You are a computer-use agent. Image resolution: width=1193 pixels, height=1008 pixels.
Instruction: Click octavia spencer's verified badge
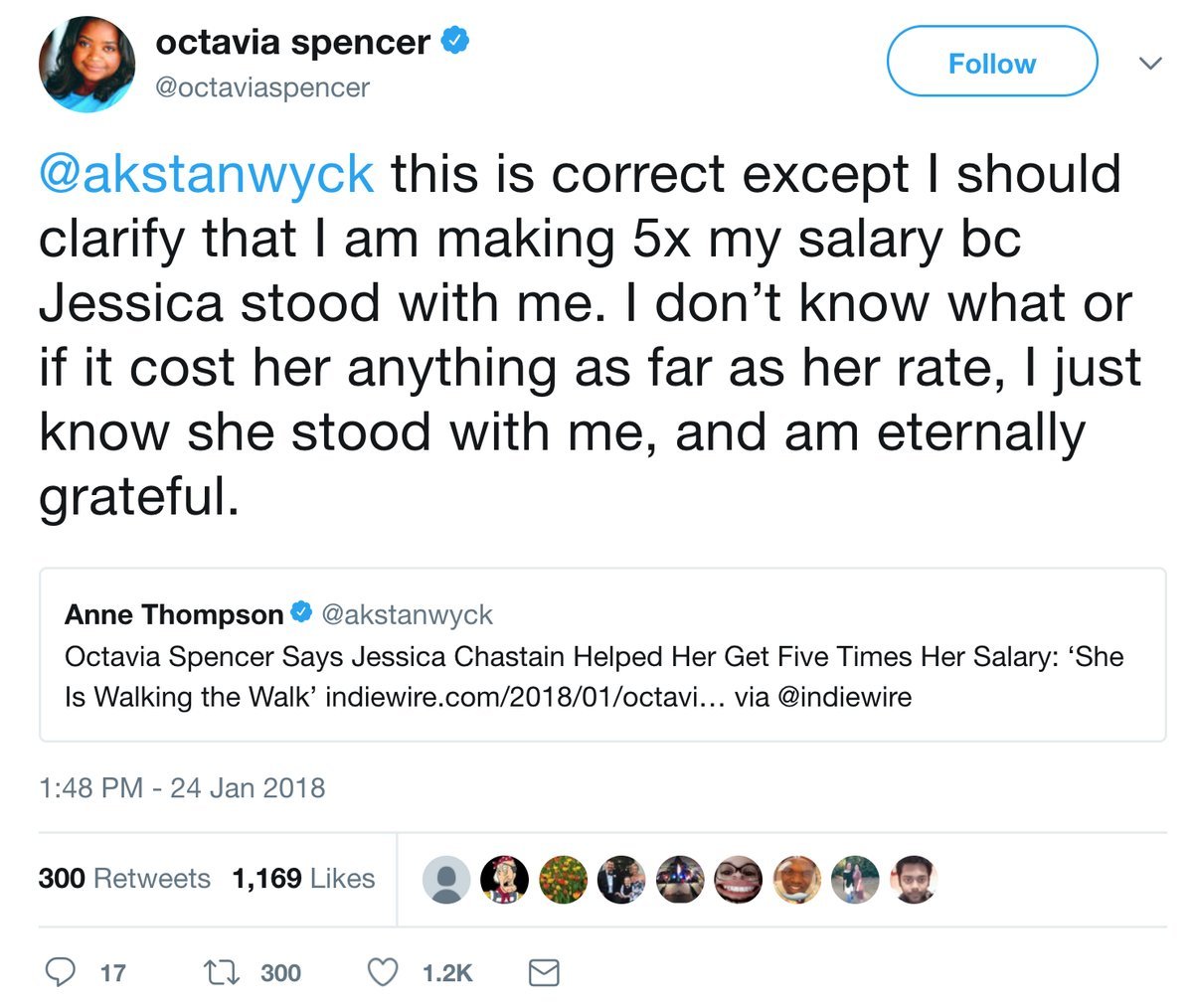point(455,42)
